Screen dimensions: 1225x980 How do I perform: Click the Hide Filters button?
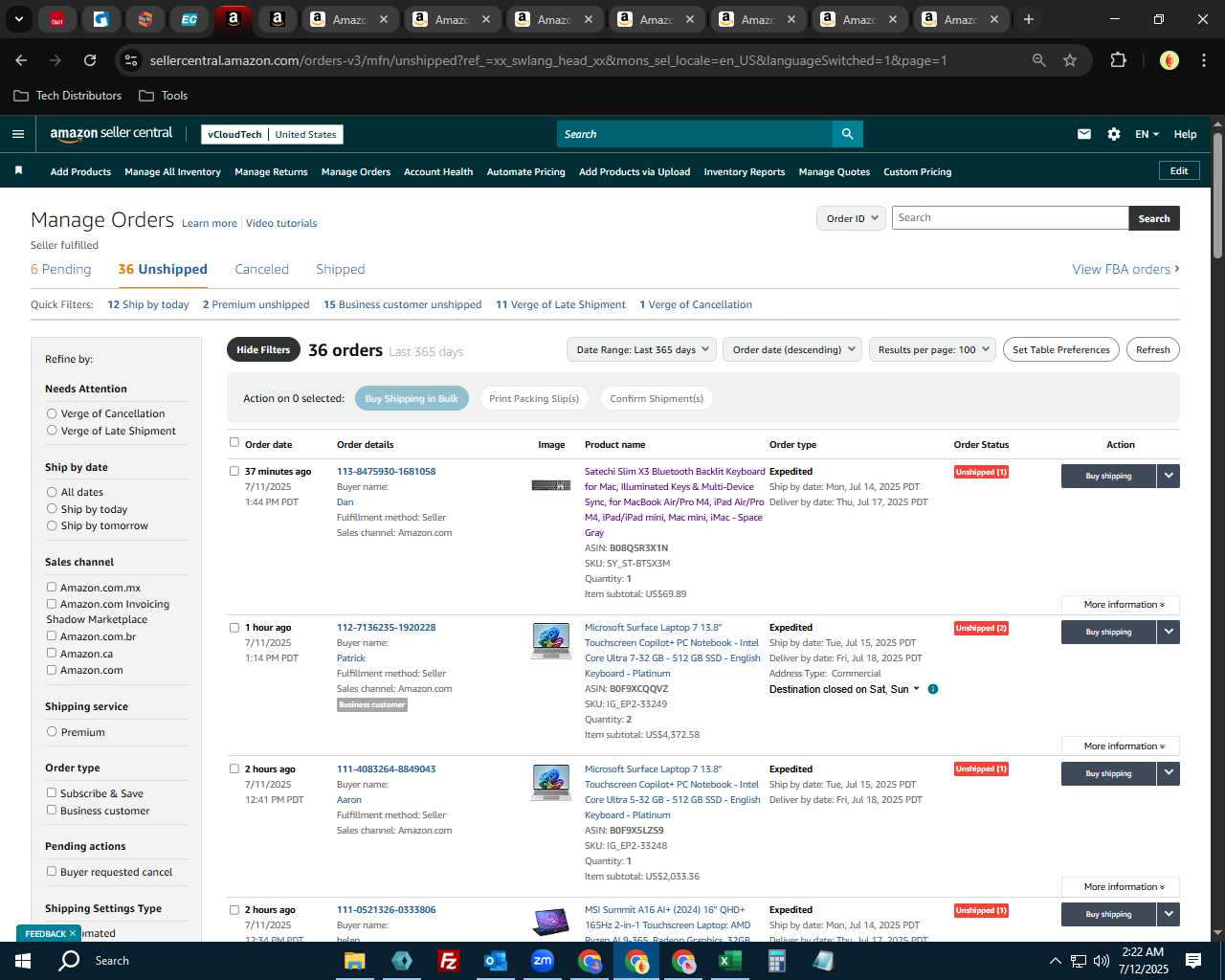263,349
